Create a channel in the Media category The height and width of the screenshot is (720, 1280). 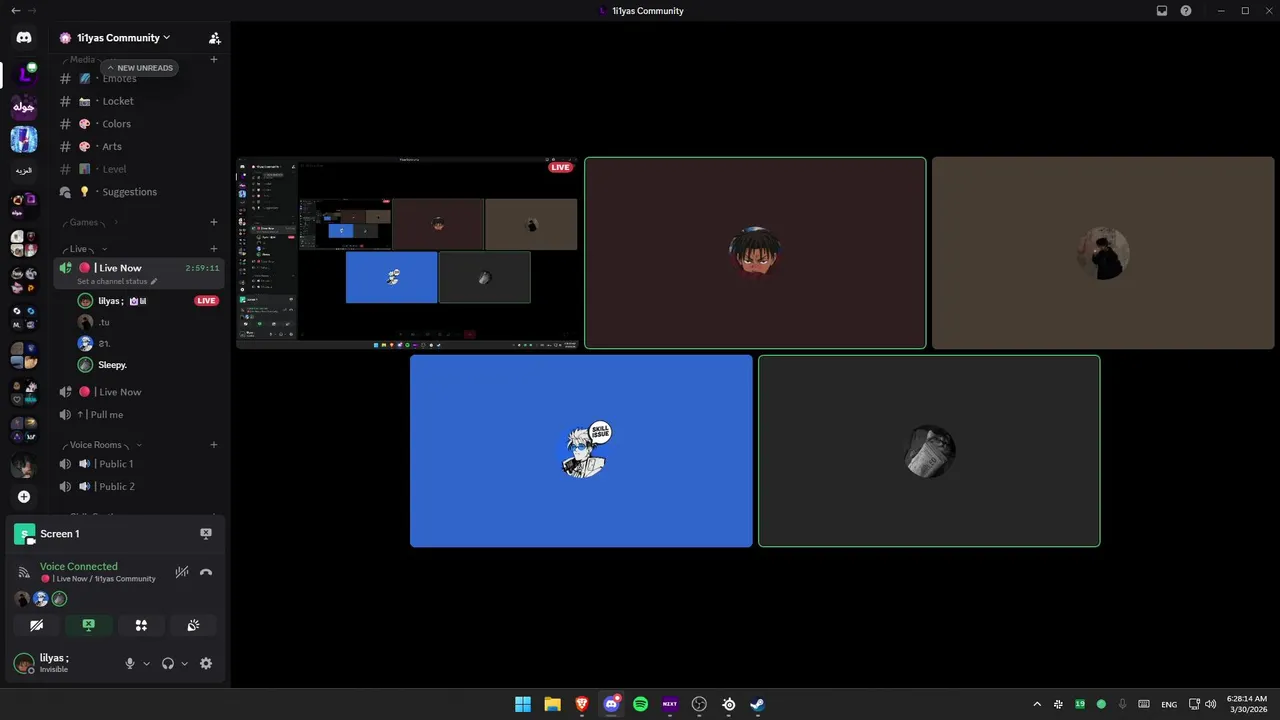click(214, 60)
